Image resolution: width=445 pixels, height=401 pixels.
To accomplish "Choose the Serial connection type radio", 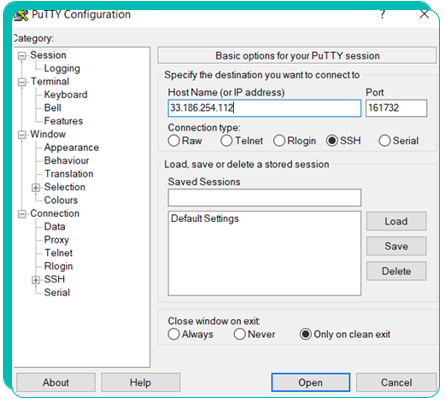I will [x=384, y=141].
